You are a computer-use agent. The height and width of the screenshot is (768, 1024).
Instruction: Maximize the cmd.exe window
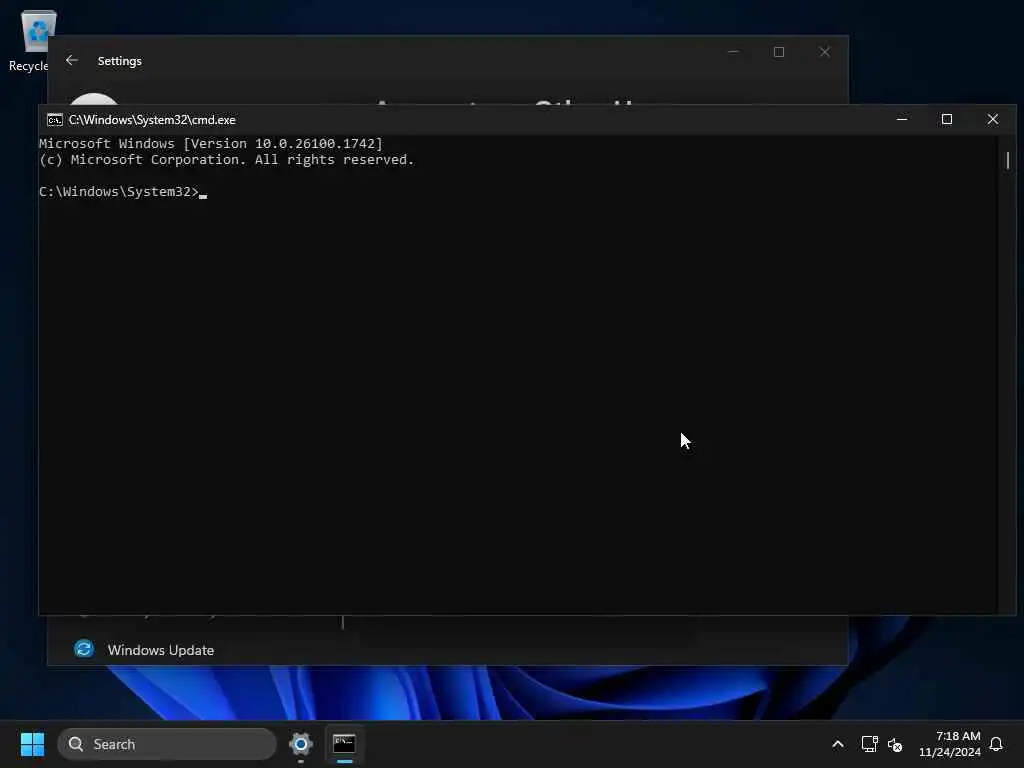[947, 119]
